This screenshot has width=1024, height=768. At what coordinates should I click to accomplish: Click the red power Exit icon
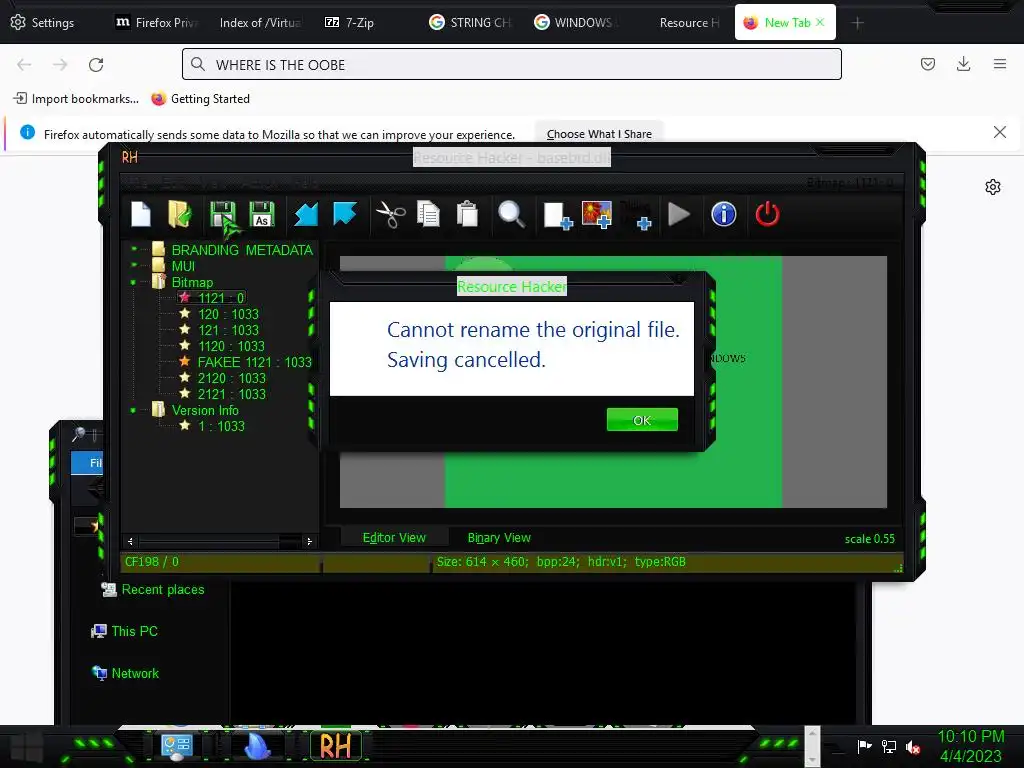(767, 214)
